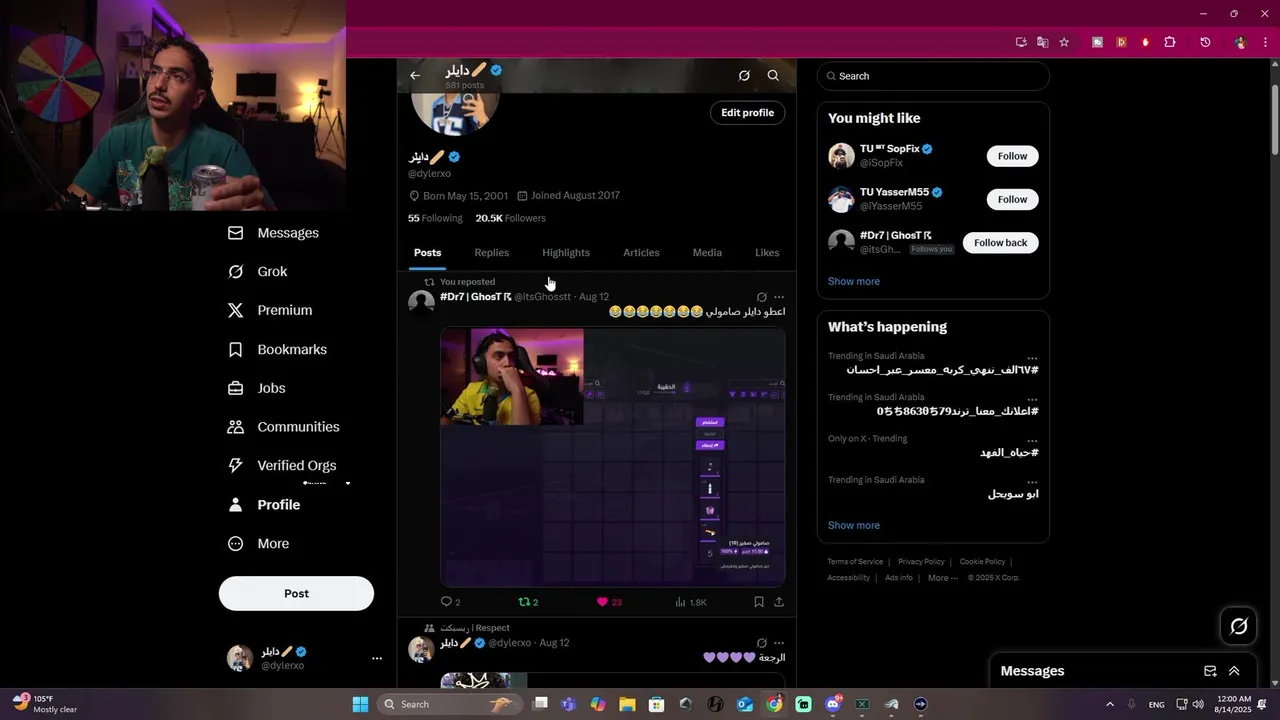Image resolution: width=1280 pixels, height=720 pixels.
Task: Open Bookmarks in the sidebar
Action: point(277,349)
